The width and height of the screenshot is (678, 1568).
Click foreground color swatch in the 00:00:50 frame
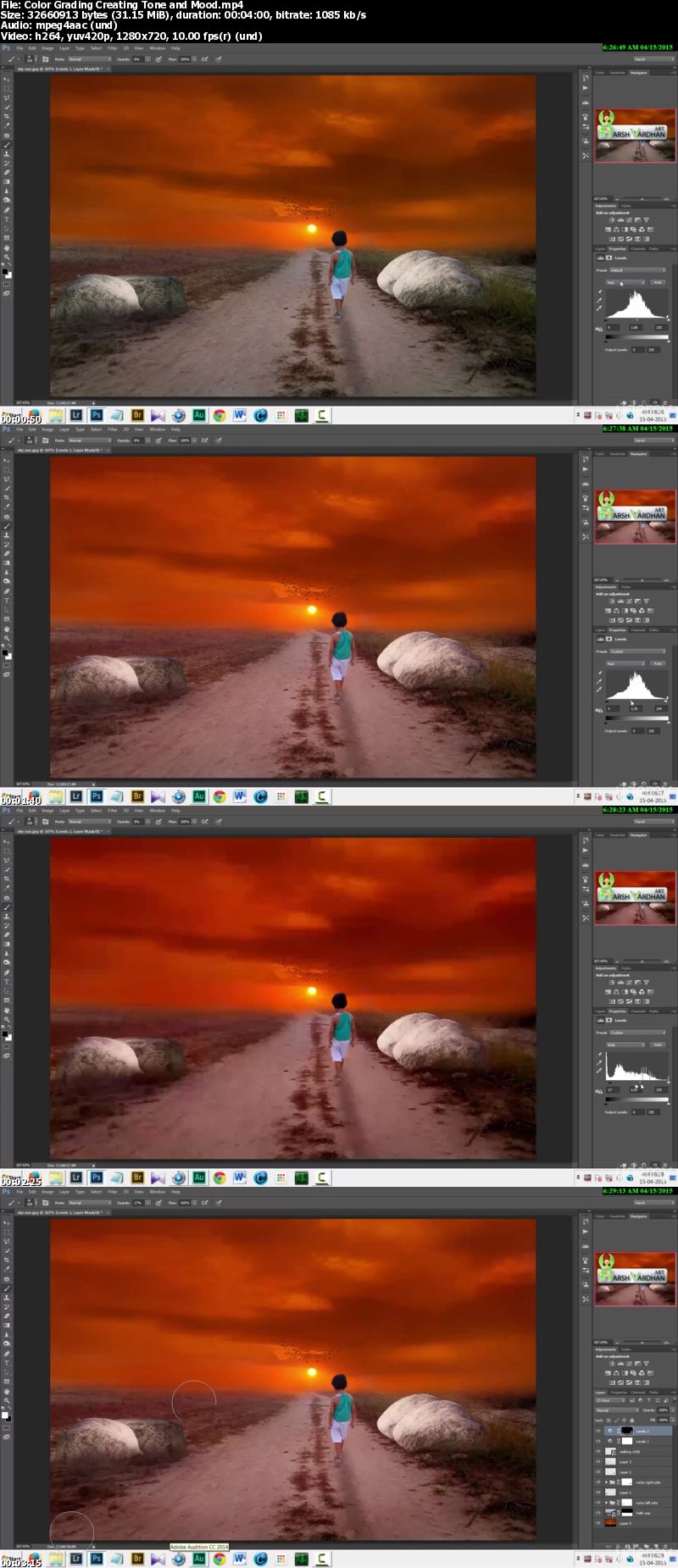(x=5, y=271)
